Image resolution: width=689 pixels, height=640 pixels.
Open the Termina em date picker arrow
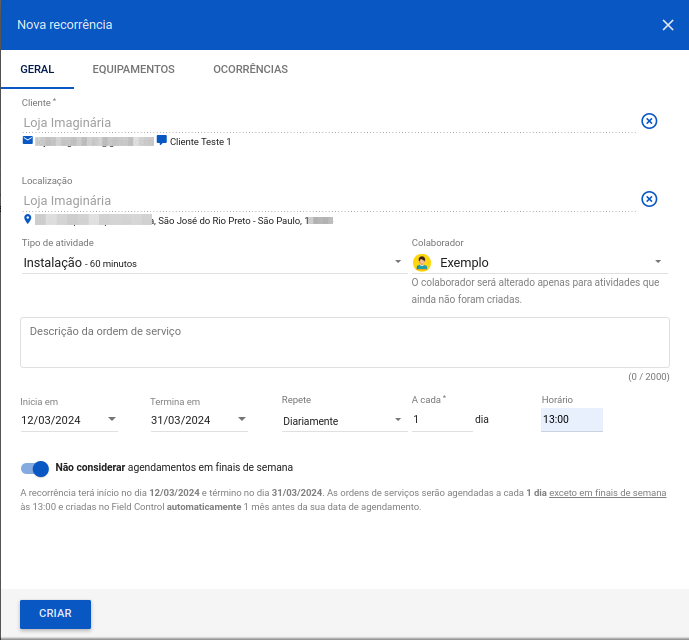click(x=242, y=419)
